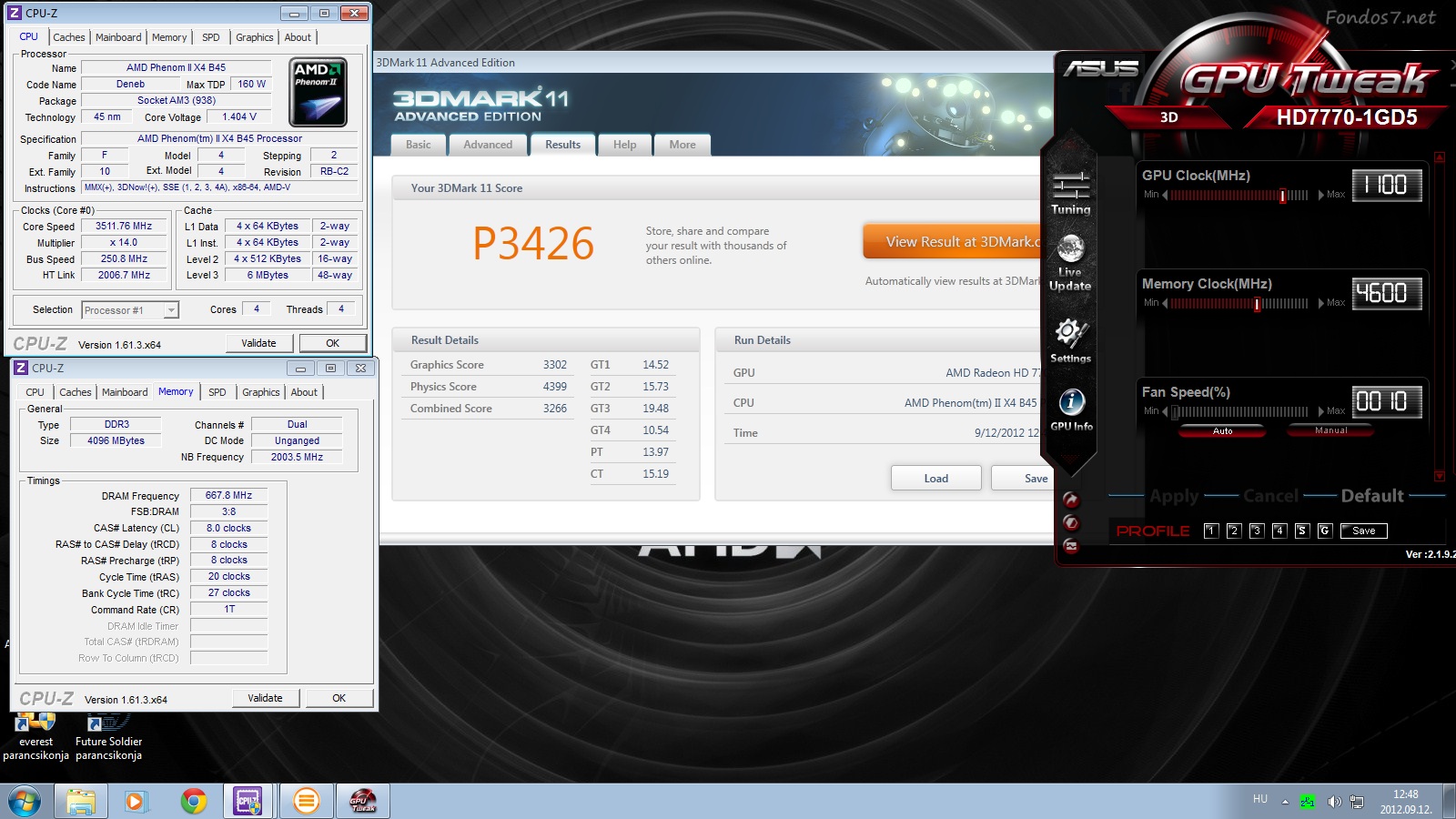Click the clock and date in taskbar
Viewport: 1456px width, 819px height.
(1406, 802)
